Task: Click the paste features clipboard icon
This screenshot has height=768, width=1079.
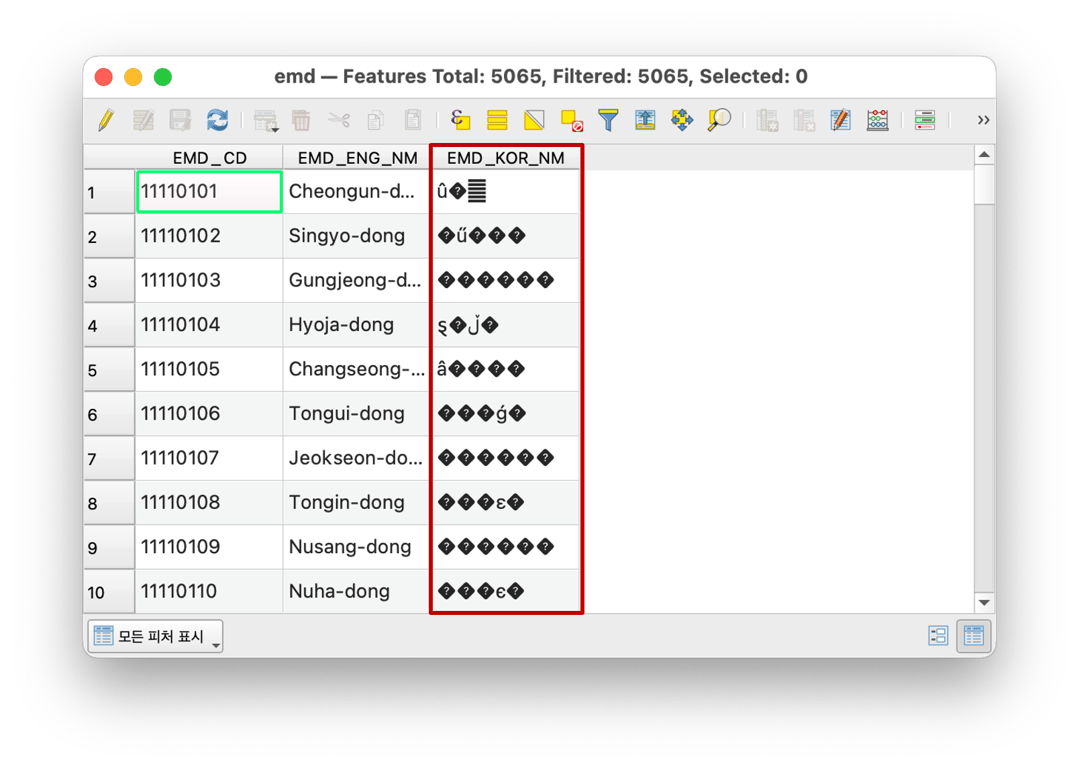Action: tap(413, 120)
